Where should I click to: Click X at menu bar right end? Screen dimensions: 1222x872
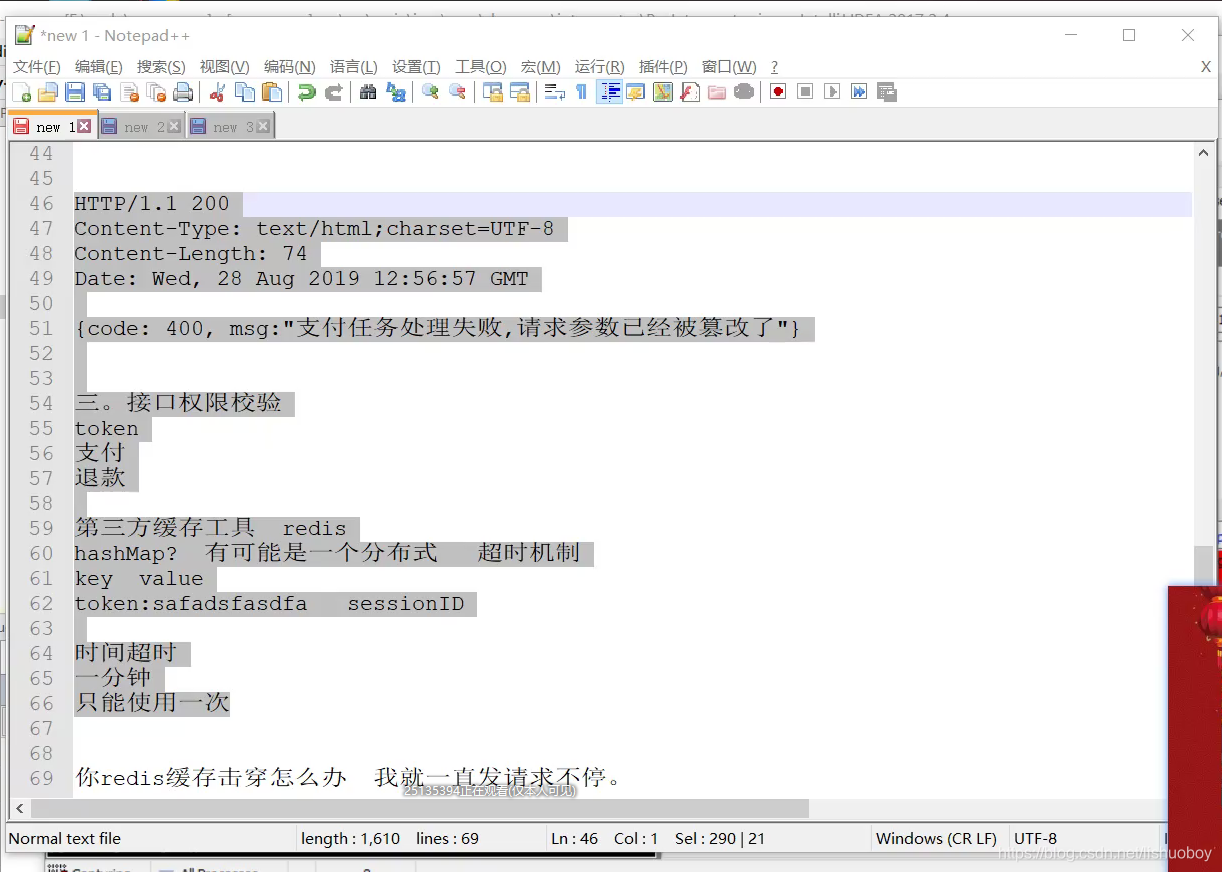click(x=1205, y=66)
